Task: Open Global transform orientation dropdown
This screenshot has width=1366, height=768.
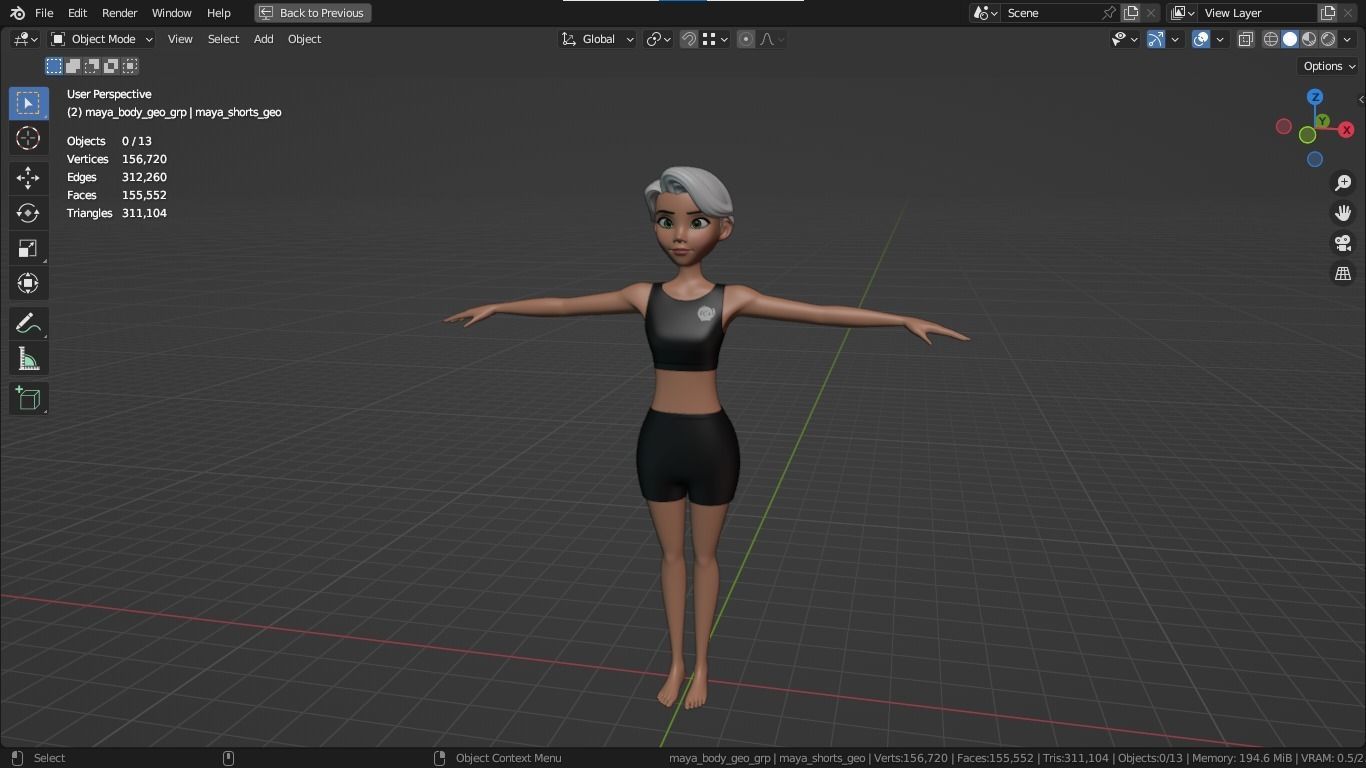Action: (598, 39)
